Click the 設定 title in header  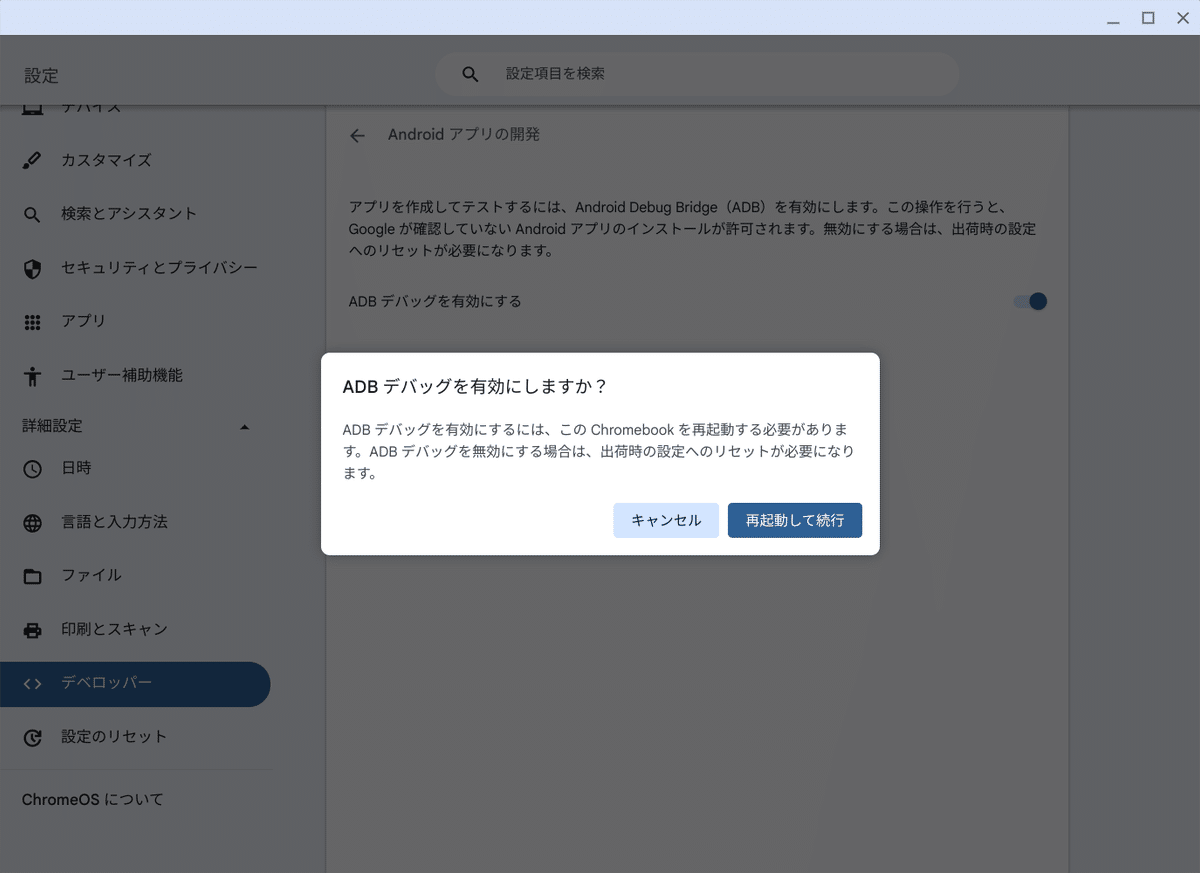point(41,76)
